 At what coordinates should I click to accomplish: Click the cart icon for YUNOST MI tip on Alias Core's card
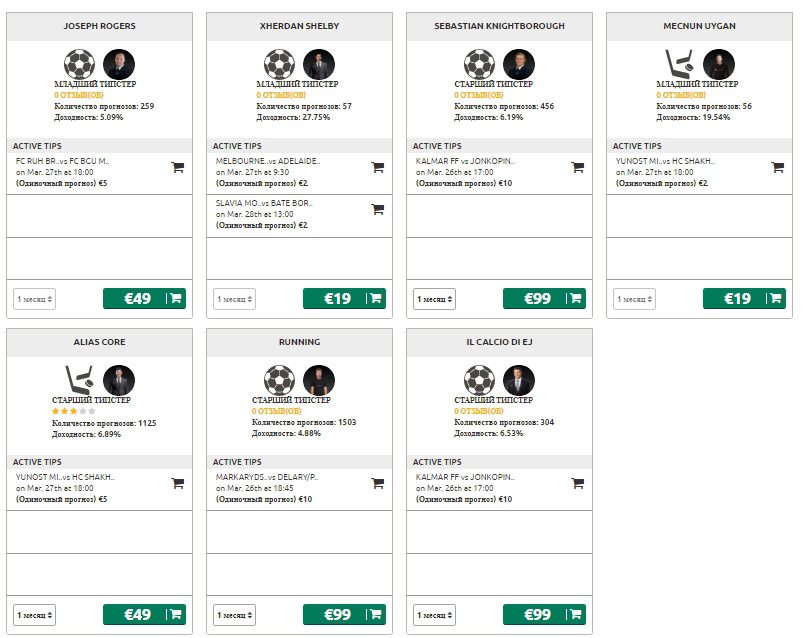(x=177, y=483)
